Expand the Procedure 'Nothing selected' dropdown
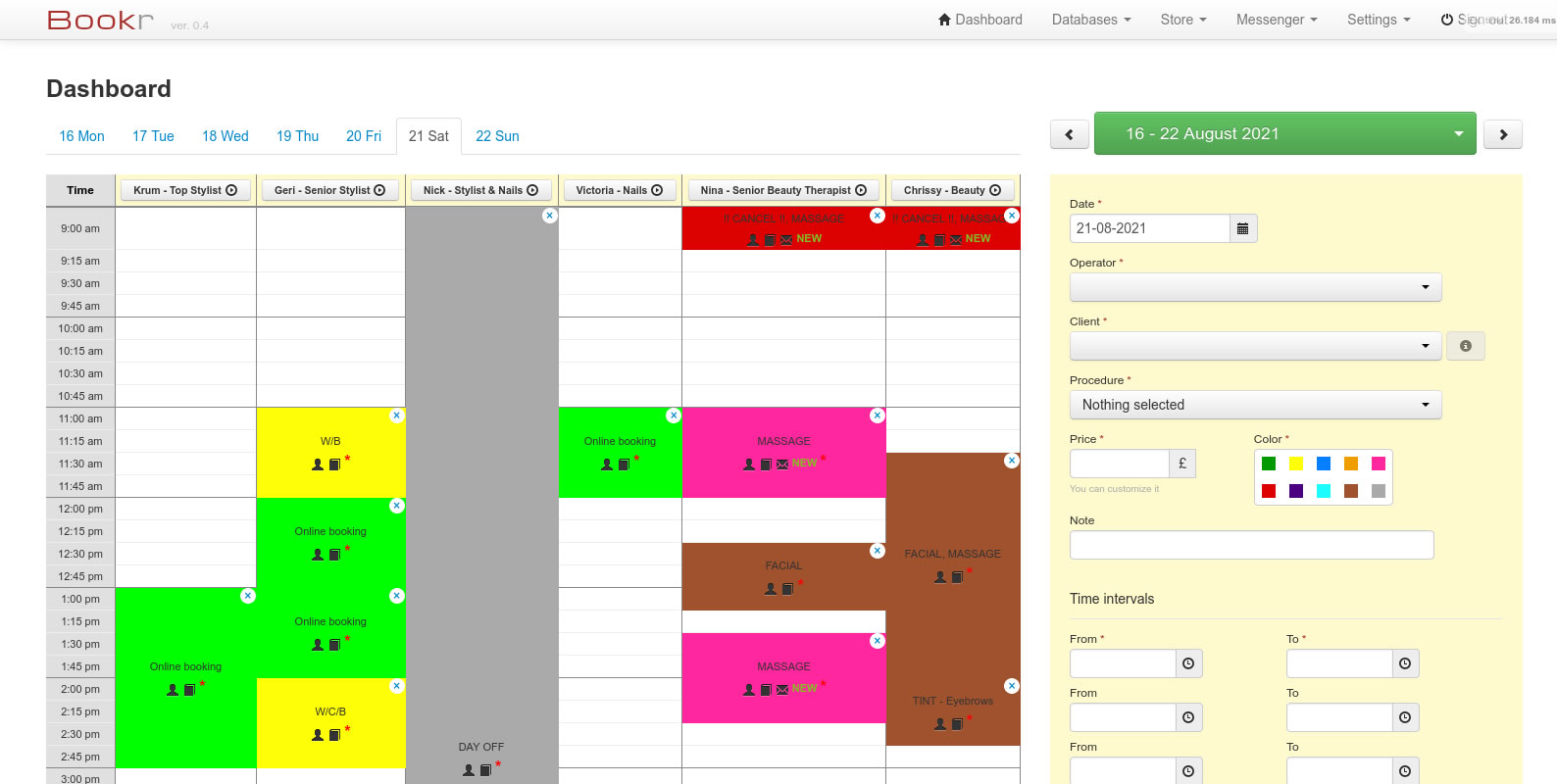Viewport: 1557px width, 784px height. [x=1255, y=405]
